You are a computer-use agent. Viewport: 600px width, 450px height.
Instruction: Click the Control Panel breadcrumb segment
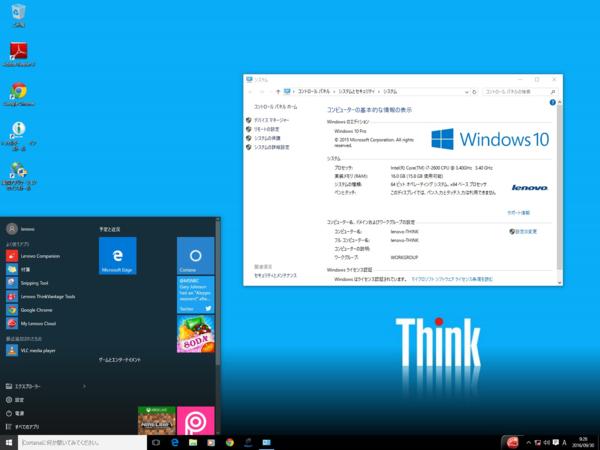[x=314, y=91]
